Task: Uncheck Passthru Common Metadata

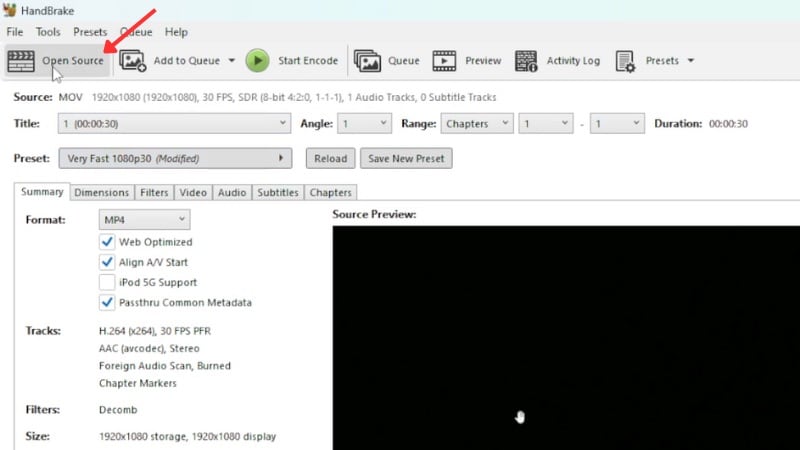Action: coord(107,303)
